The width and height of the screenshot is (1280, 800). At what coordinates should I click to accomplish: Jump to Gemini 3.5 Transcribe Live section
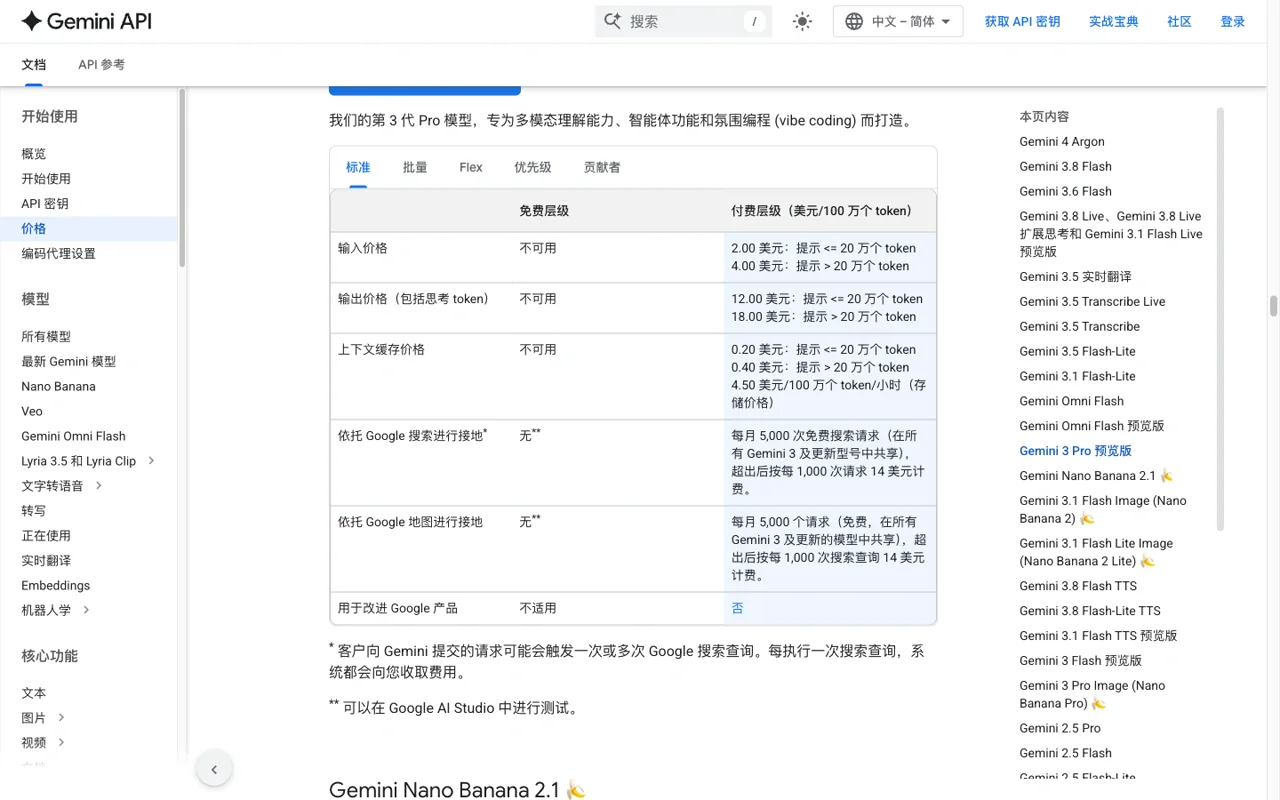1092,301
